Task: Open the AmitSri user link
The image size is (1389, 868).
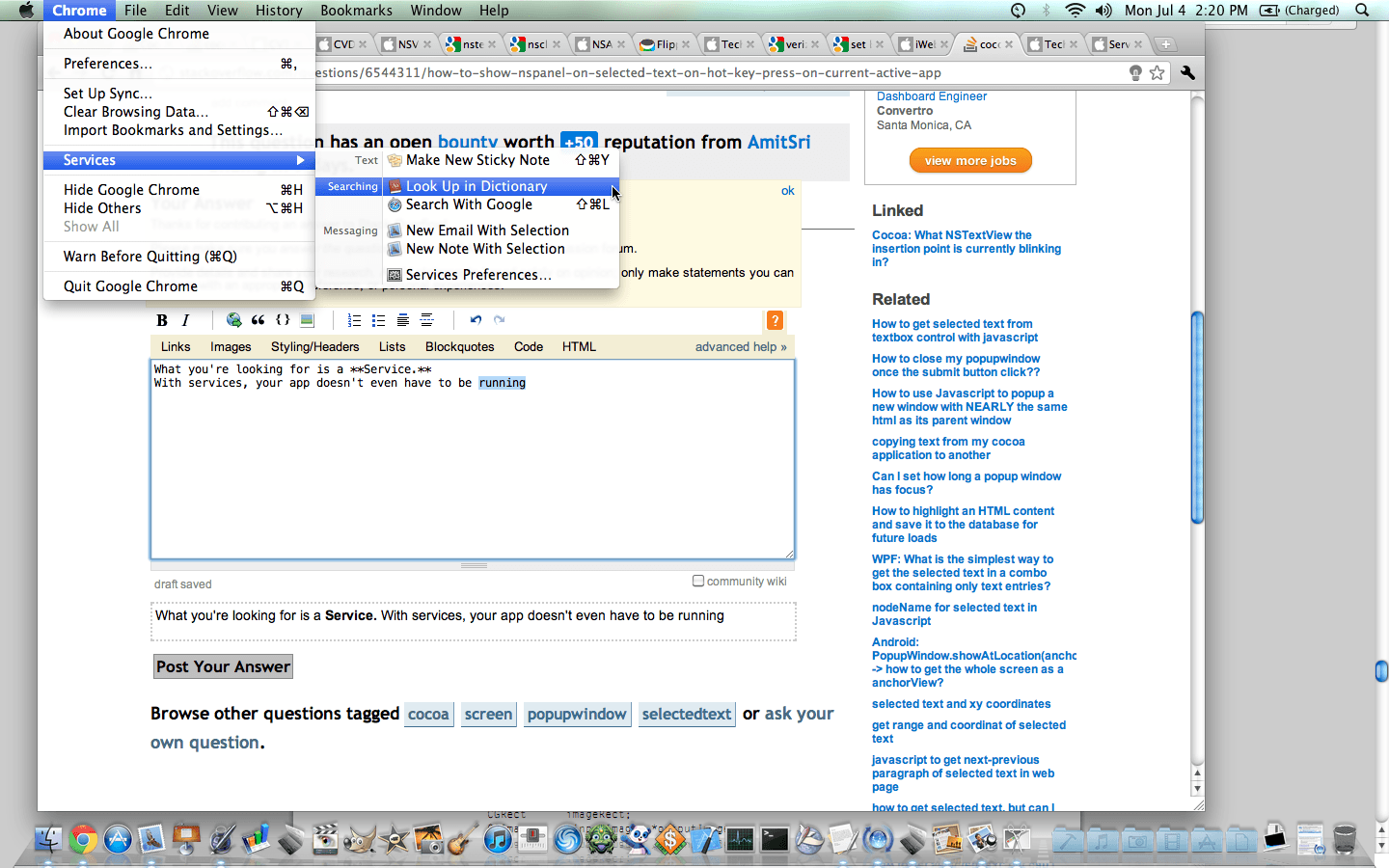Action: pyautogui.click(x=778, y=142)
